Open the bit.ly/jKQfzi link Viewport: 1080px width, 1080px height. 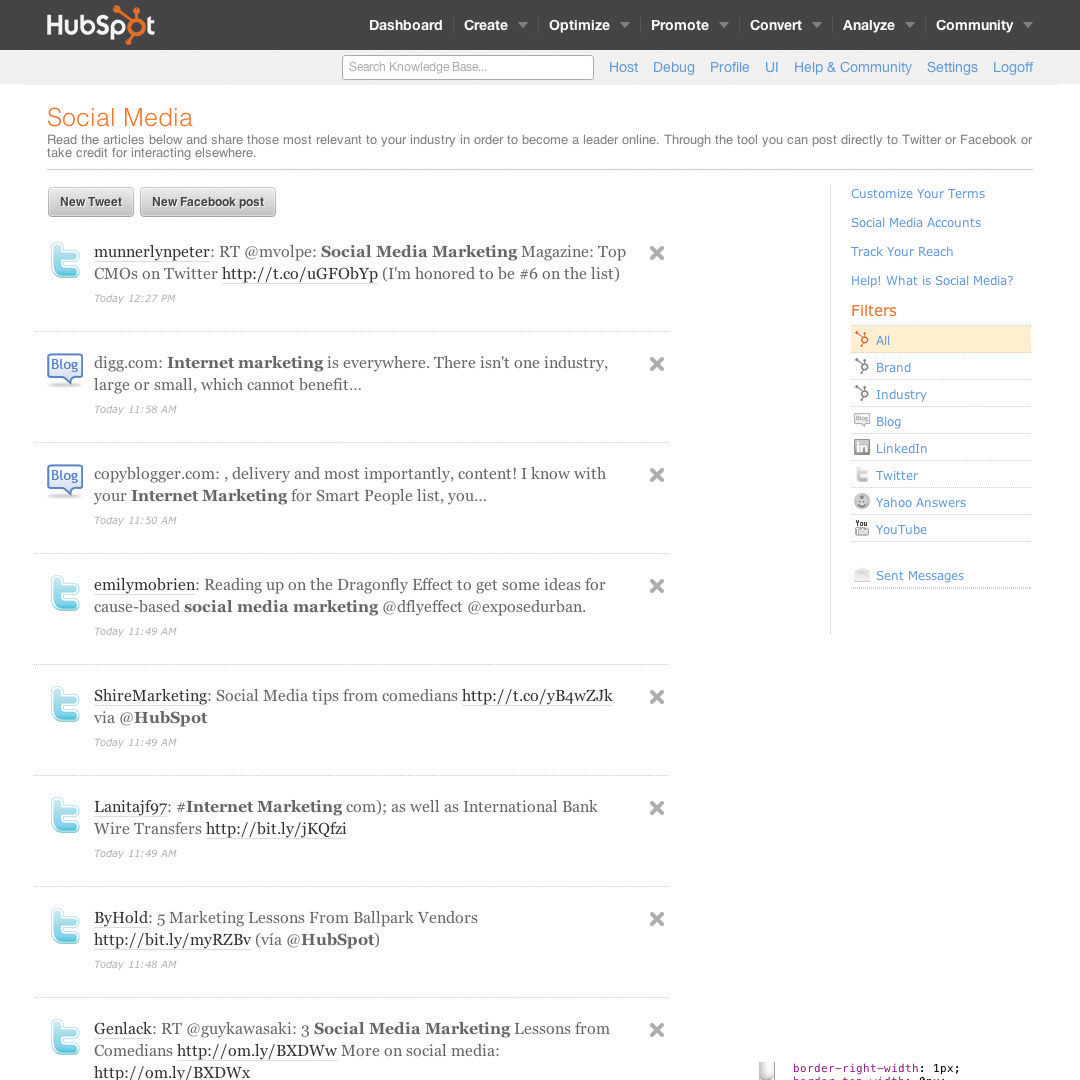[x=276, y=829]
